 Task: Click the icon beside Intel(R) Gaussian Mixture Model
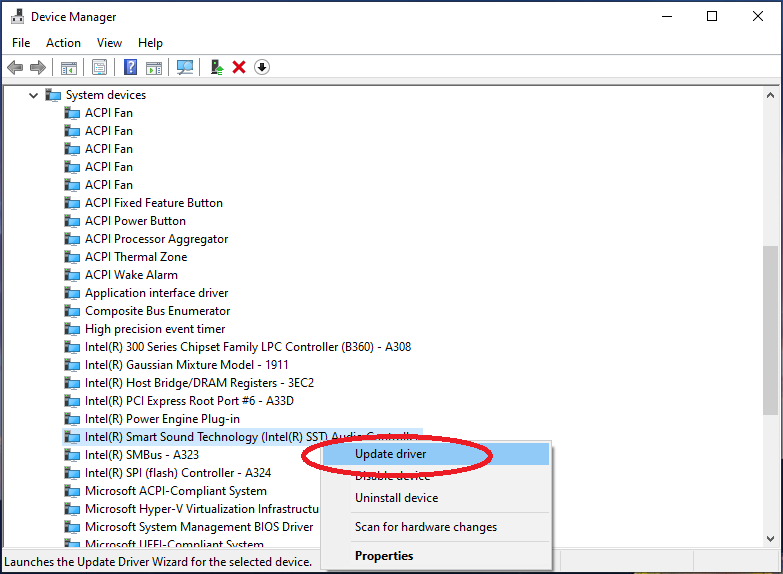tap(72, 365)
